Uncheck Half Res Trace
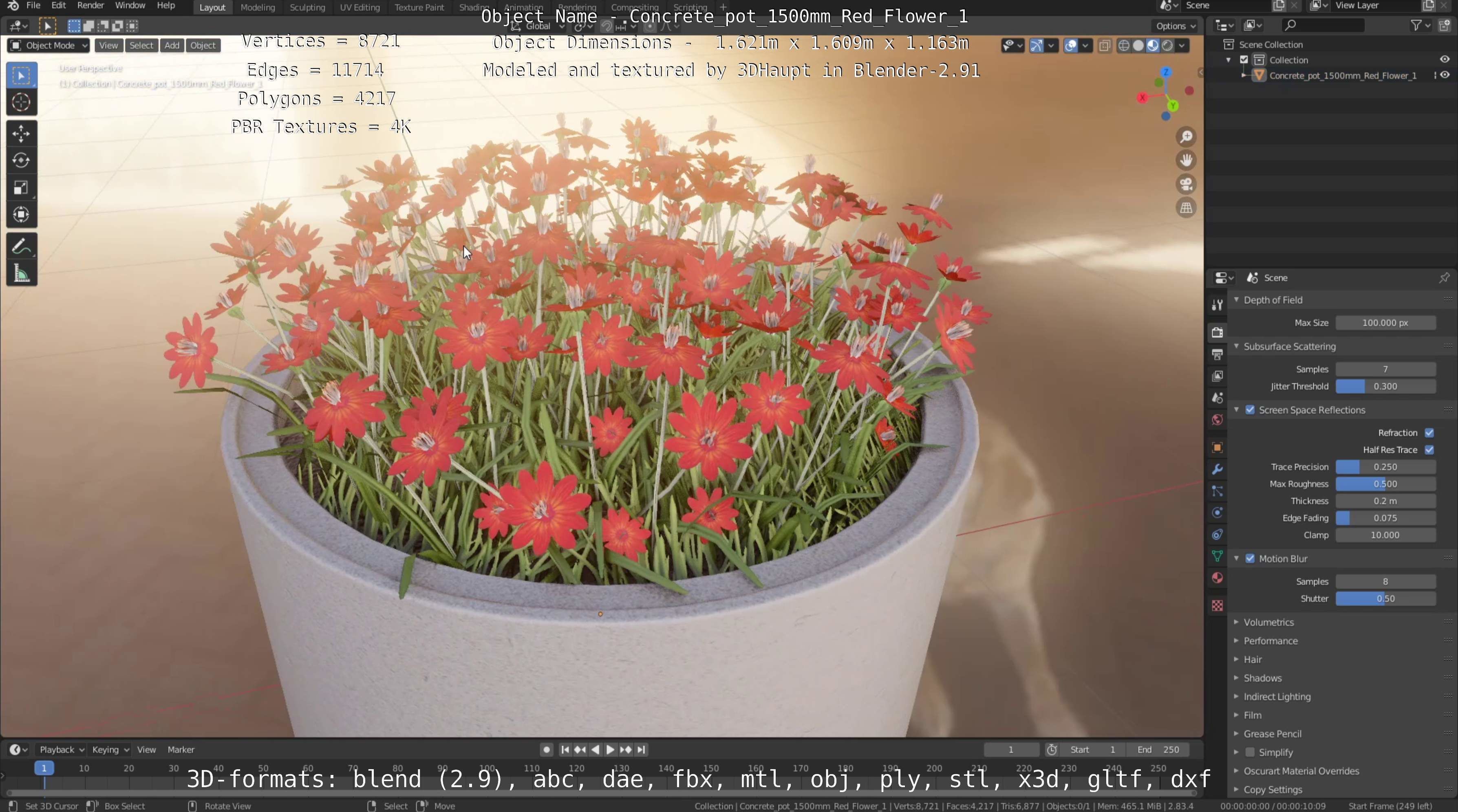Image resolution: width=1458 pixels, height=812 pixels. coord(1429,450)
